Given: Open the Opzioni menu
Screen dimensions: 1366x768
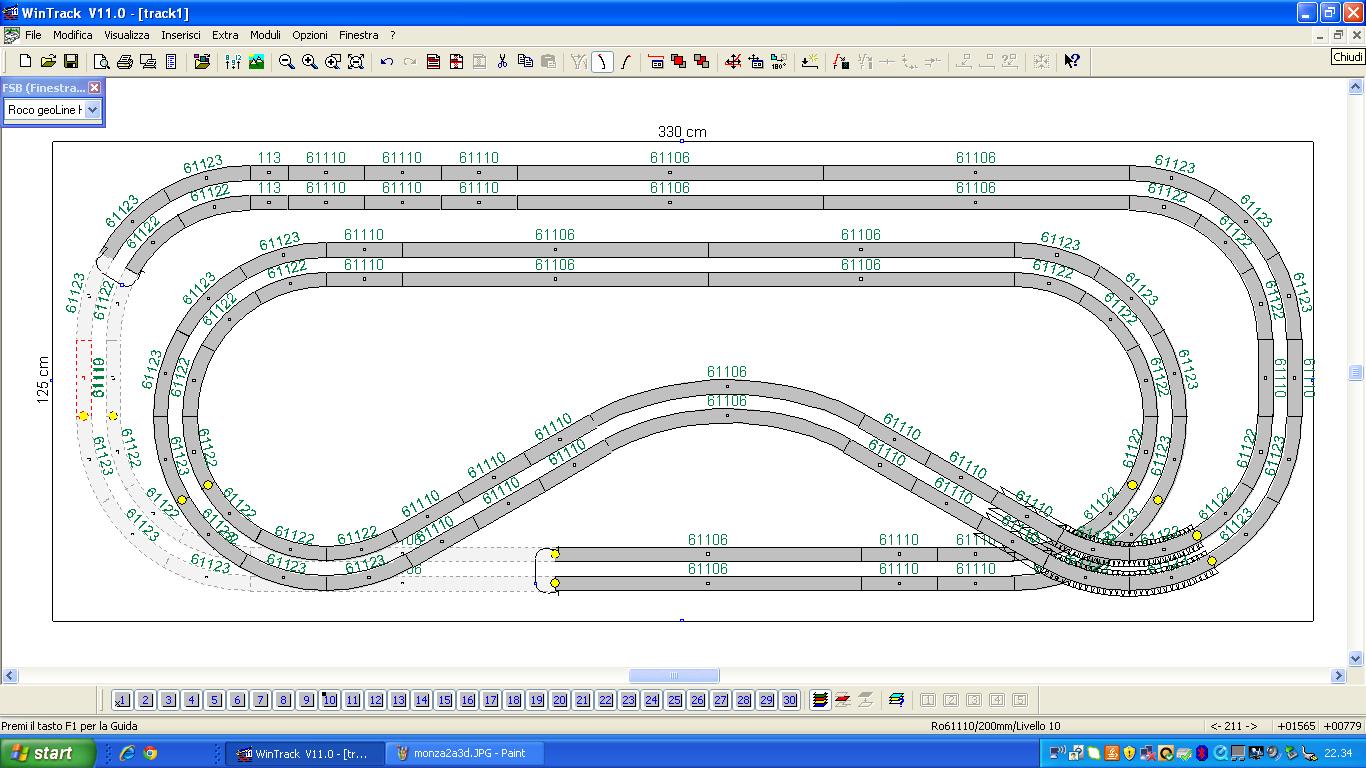Looking at the screenshot, I should coord(310,35).
